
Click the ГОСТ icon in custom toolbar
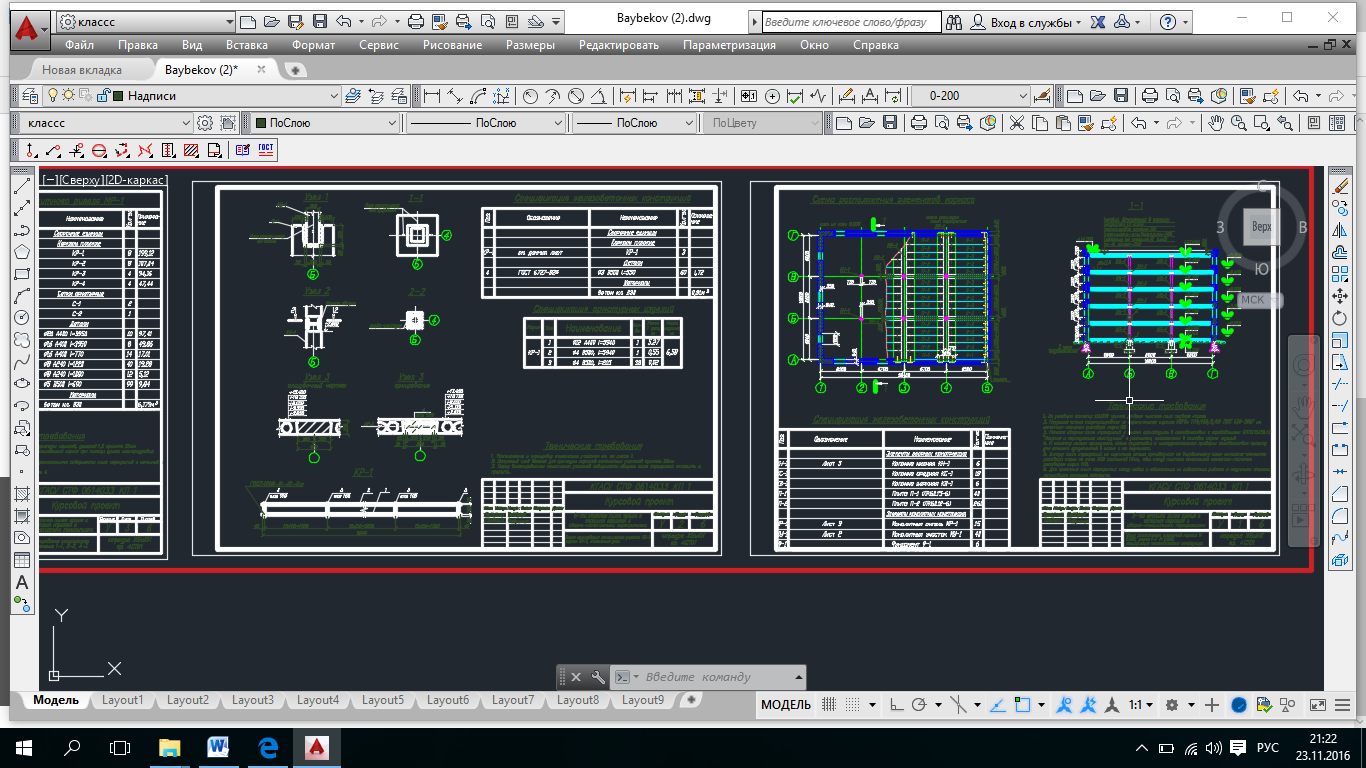(x=266, y=150)
